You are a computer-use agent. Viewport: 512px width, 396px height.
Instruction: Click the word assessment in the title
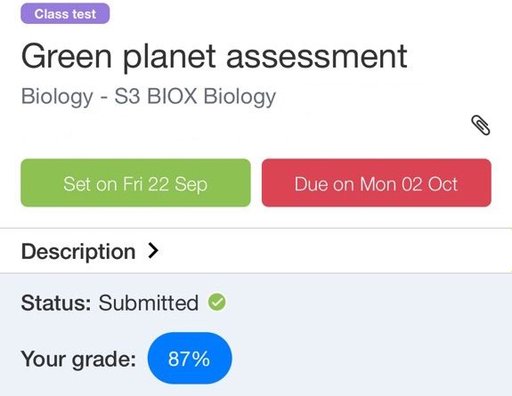tap(317, 57)
